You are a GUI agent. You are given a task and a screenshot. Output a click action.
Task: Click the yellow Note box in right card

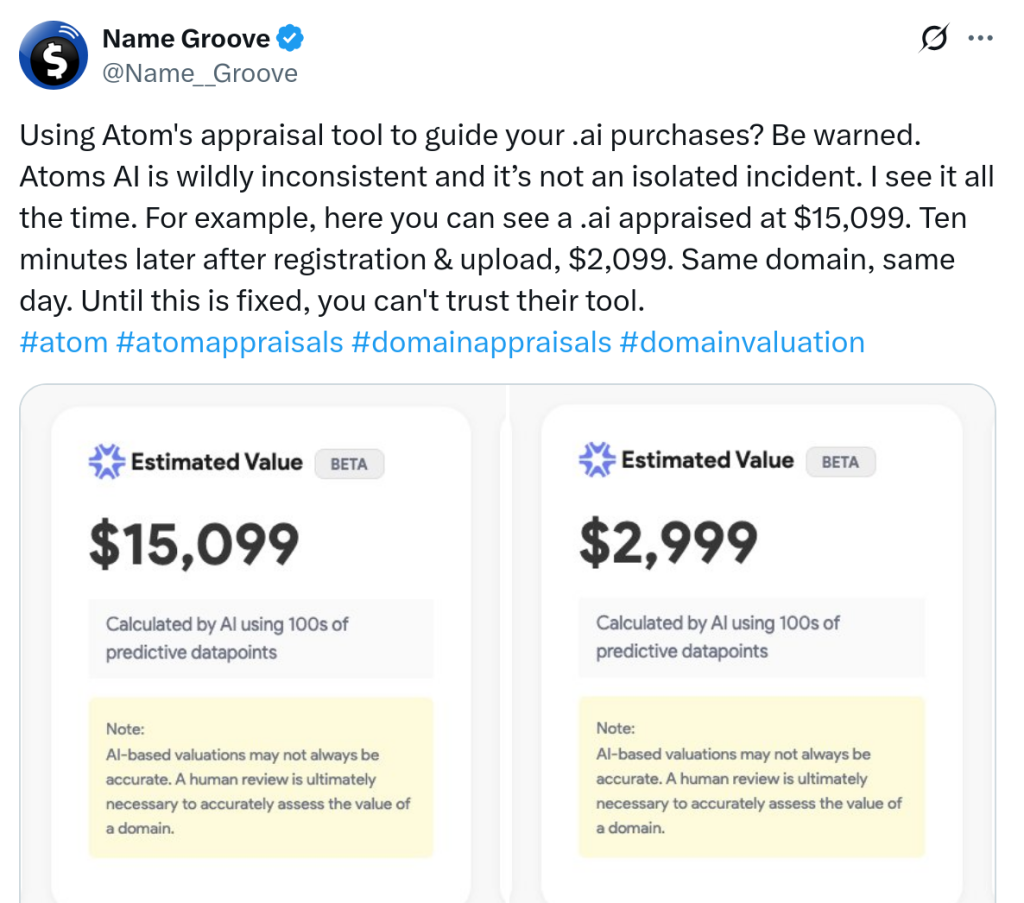(751, 776)
